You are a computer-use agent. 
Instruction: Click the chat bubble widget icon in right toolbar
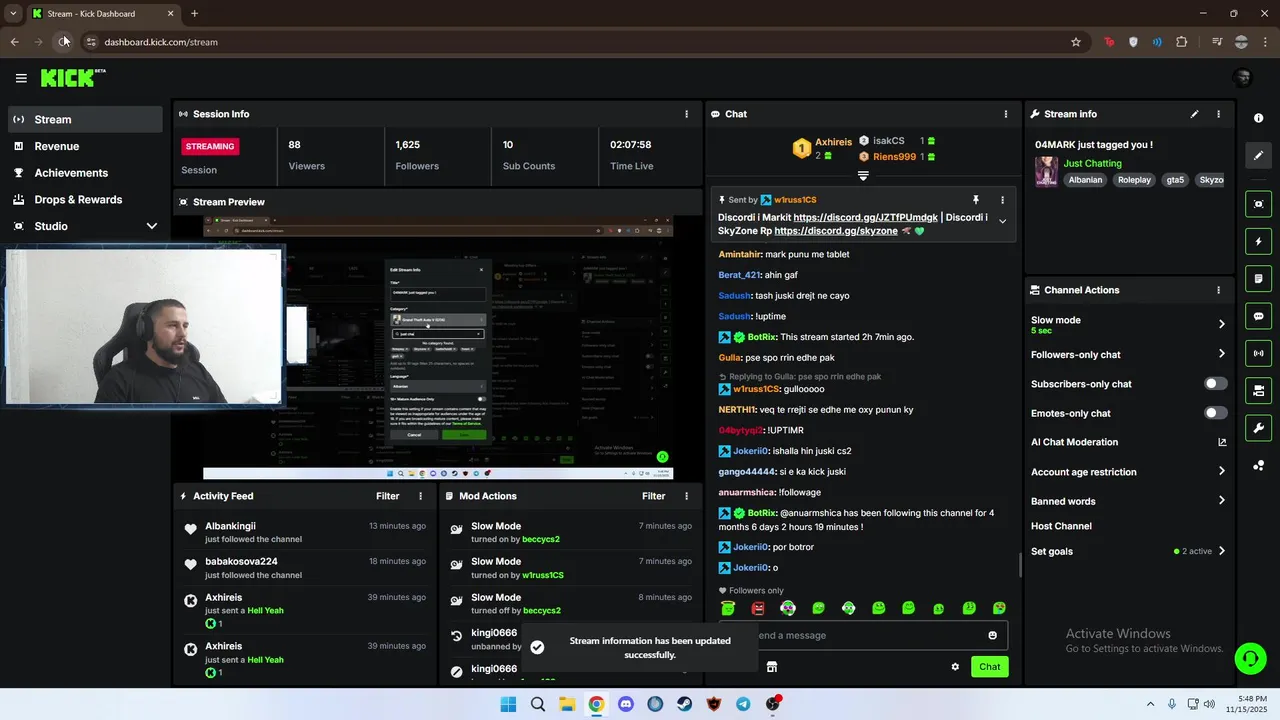coord(1258,316)
